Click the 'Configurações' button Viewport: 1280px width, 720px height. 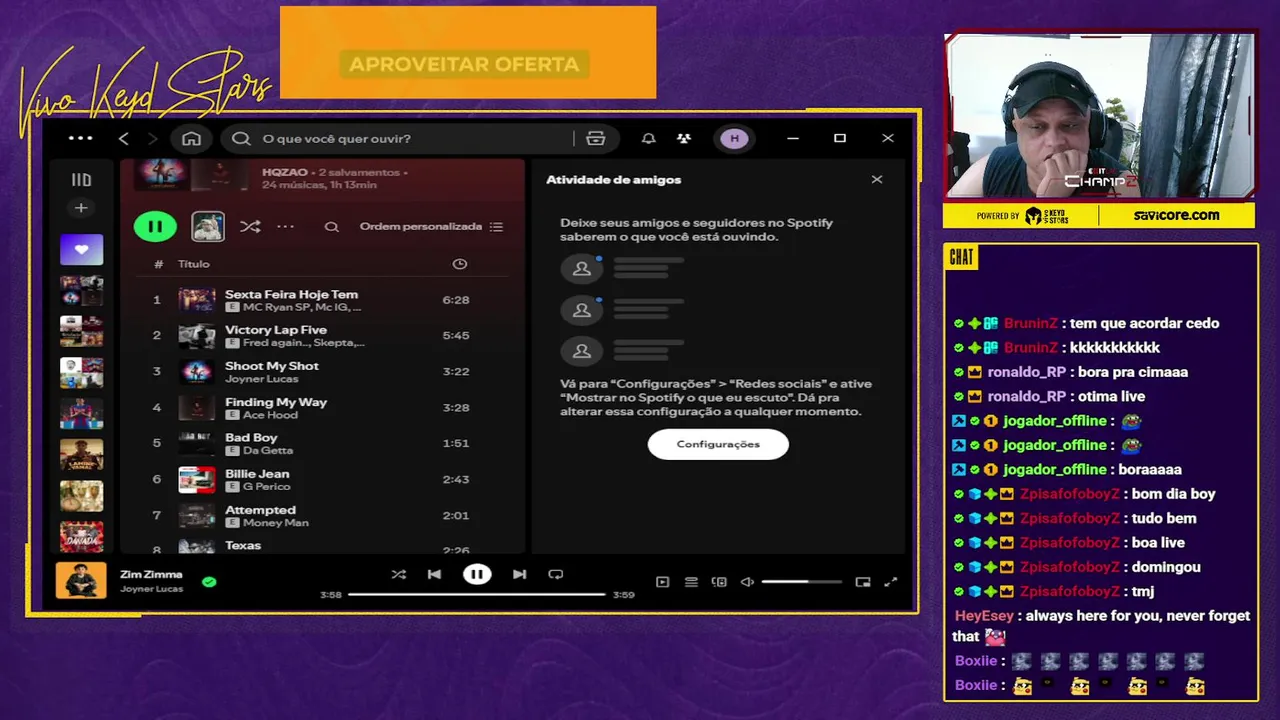tap(718, 444)
